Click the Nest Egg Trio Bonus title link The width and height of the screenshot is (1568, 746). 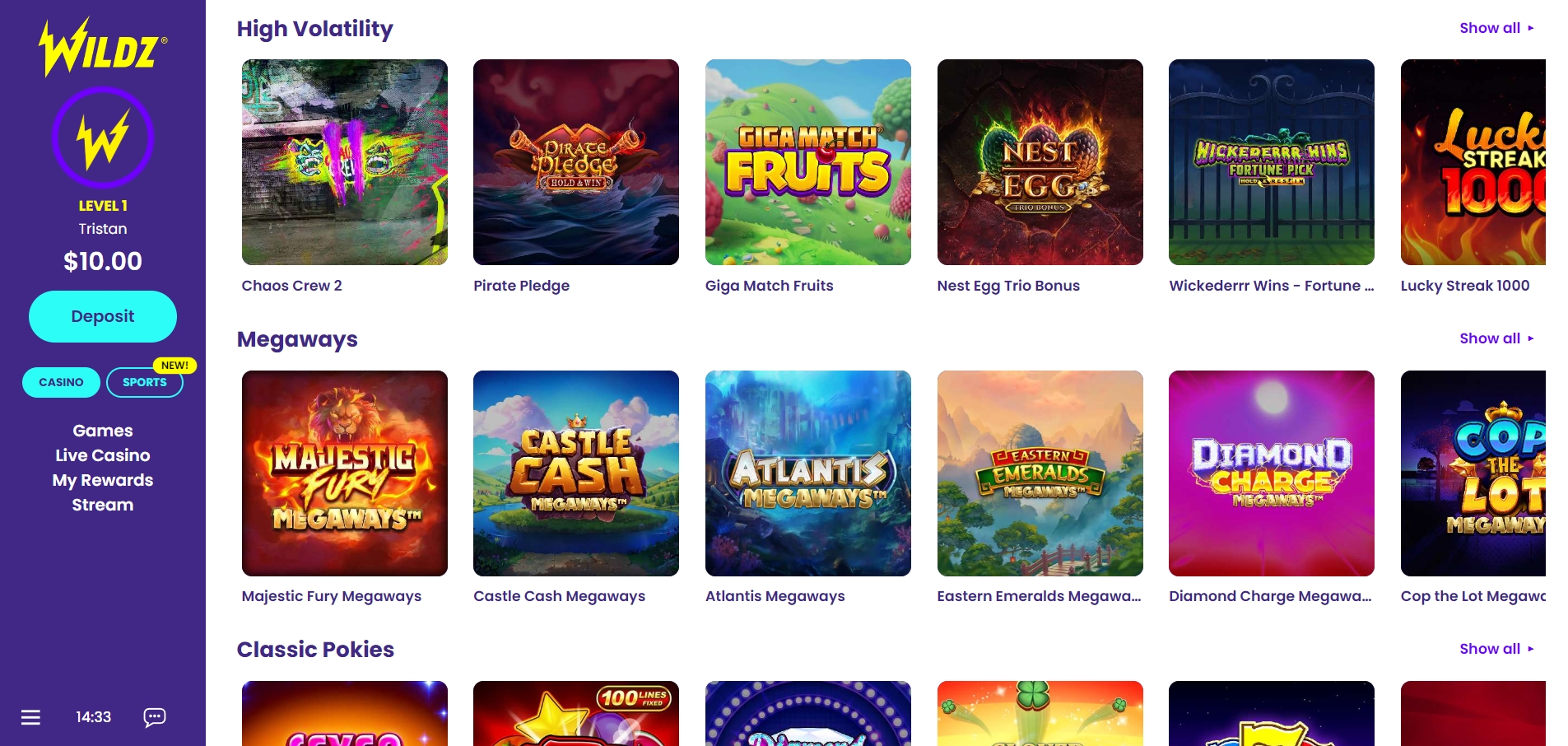[1008, 286]
